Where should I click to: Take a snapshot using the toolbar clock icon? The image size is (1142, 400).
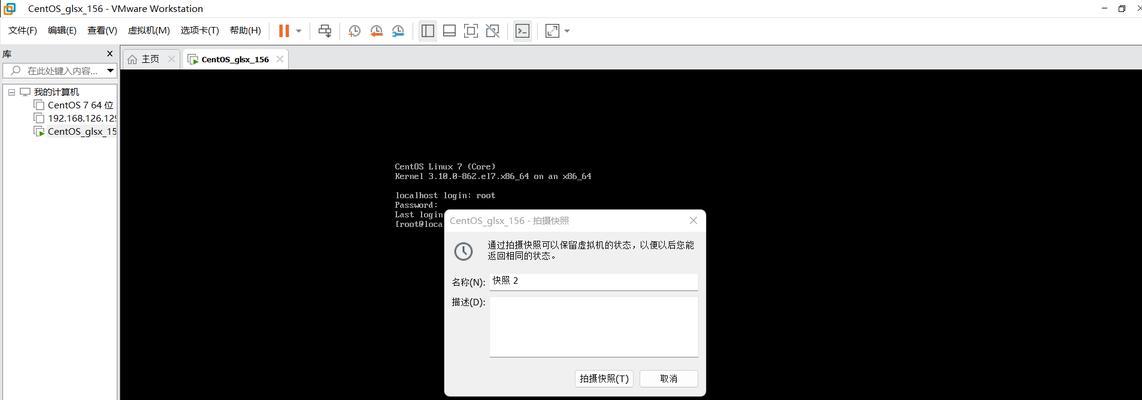(354, 31)
